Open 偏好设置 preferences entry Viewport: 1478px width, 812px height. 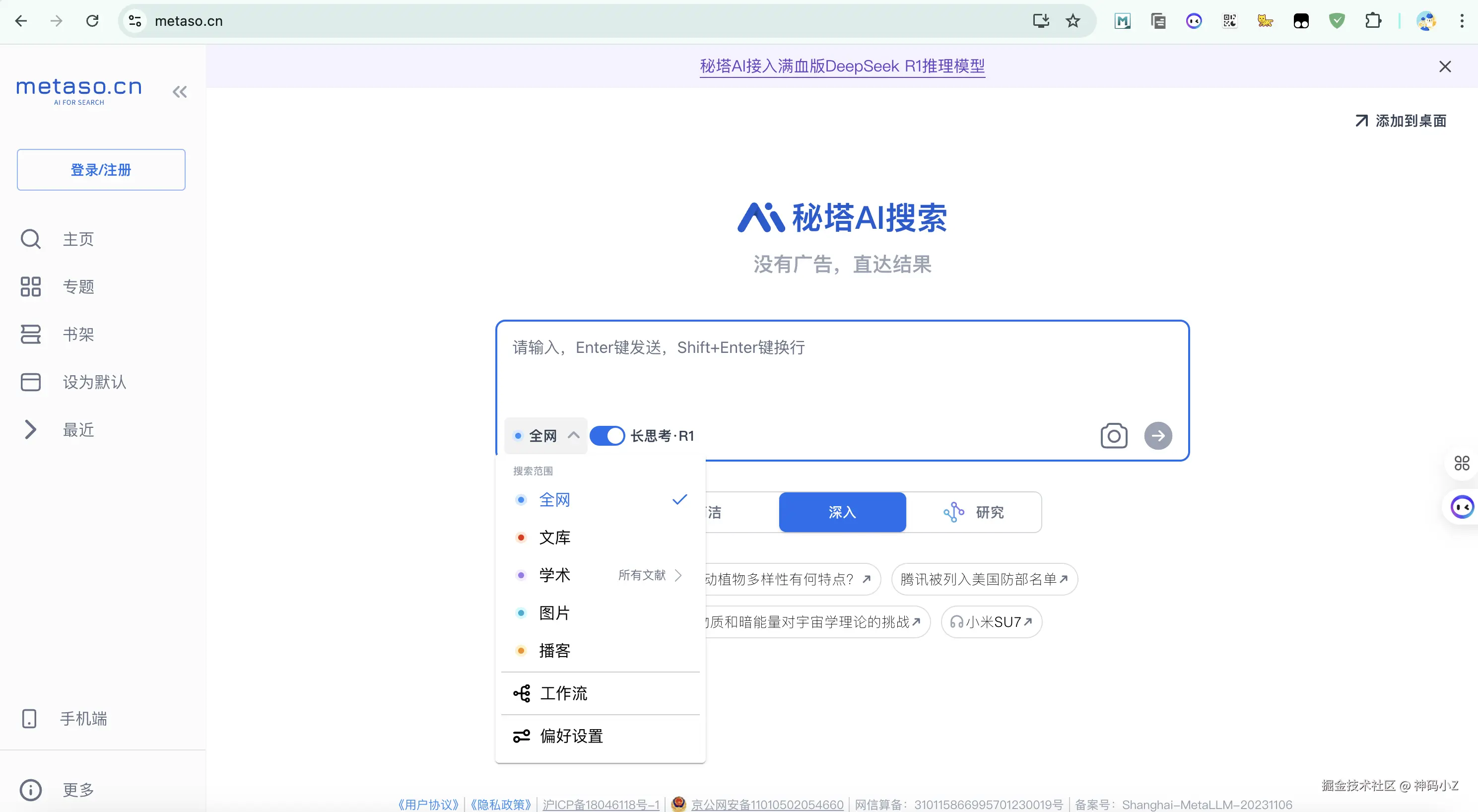(571, 736)
